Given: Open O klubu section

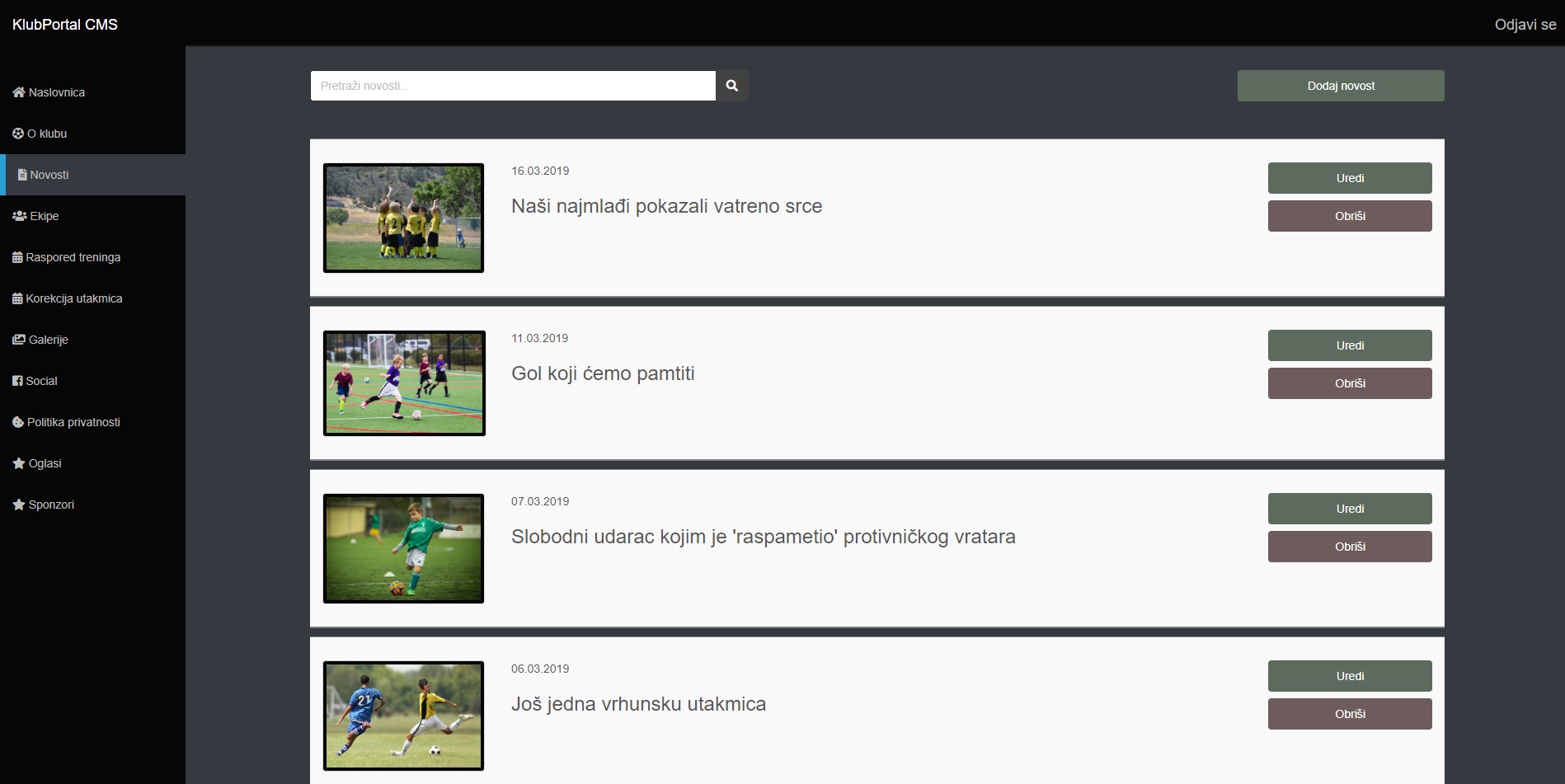Looking at the screenshot, I should 92,134.
